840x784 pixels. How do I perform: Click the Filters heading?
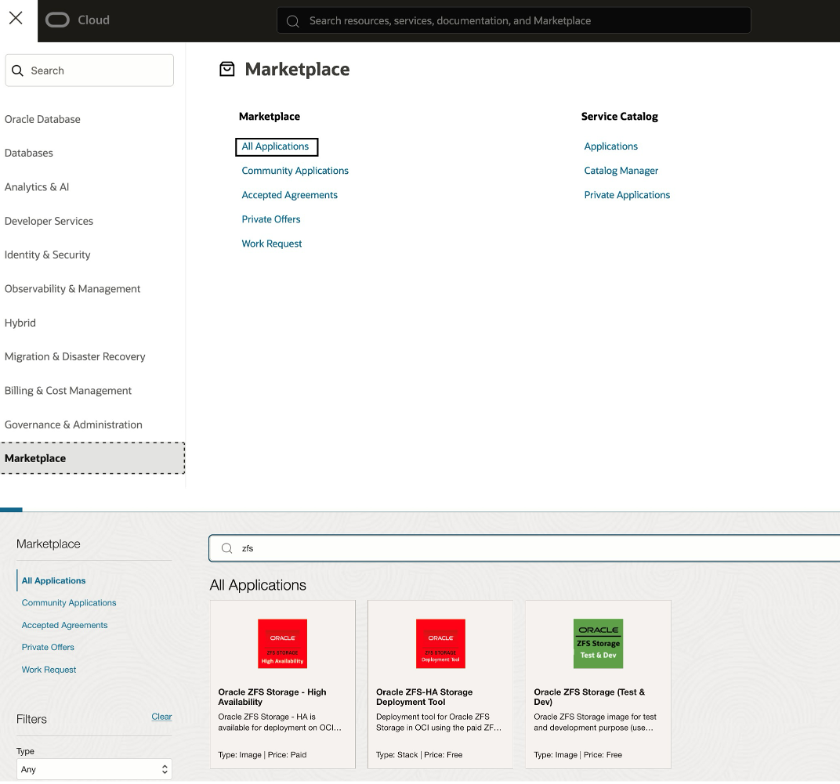point(32,719)
